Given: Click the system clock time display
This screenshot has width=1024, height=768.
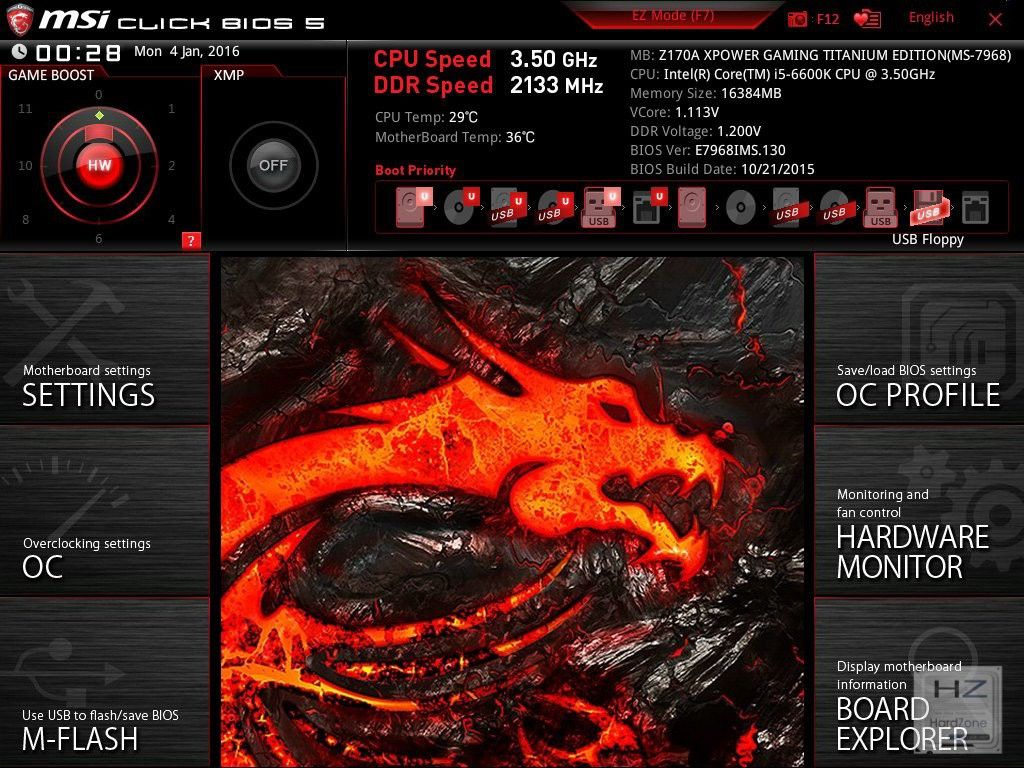Looking at the screenshot, I should [78, 52].
